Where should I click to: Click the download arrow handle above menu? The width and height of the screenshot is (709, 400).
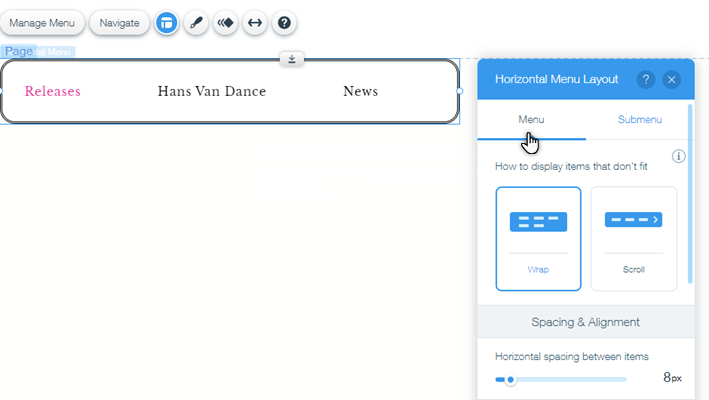[292, 59]
